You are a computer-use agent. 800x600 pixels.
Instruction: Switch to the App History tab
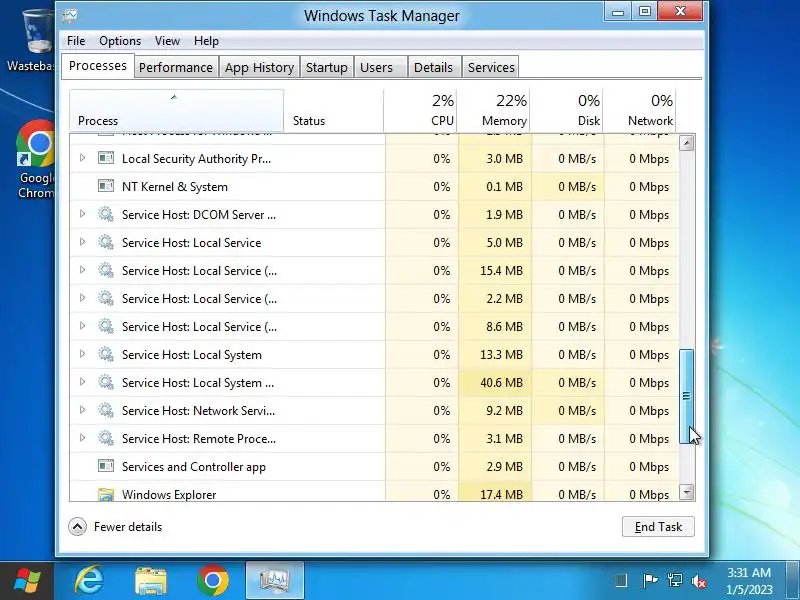tap(259, 67)
